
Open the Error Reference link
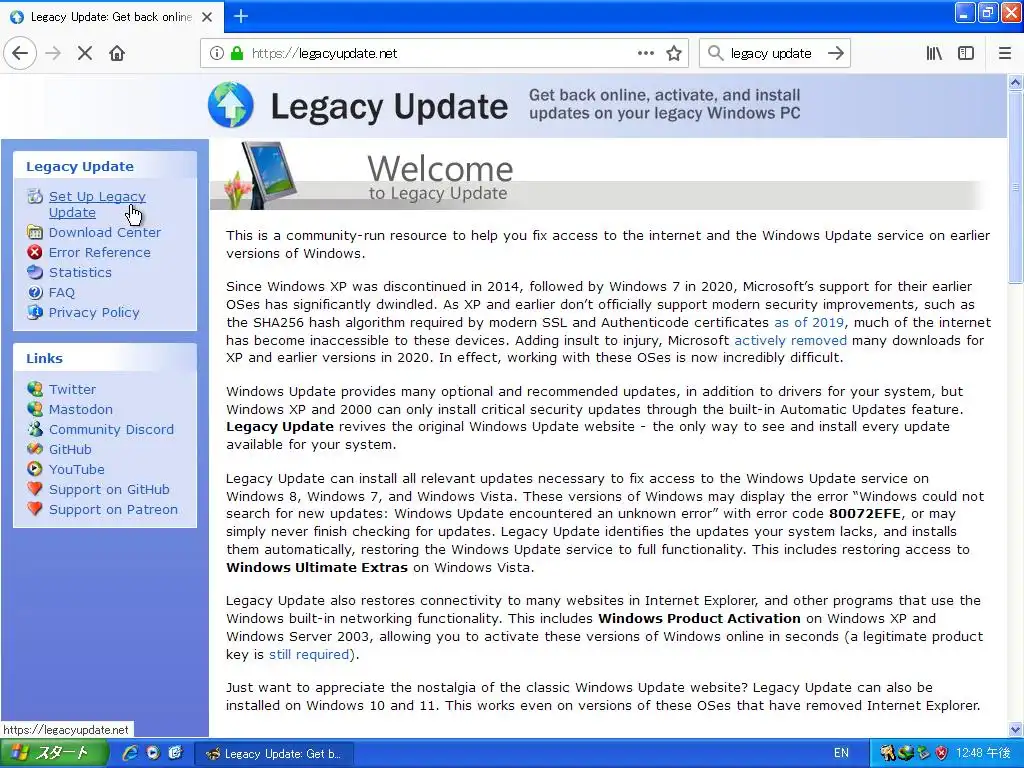(99, 252)
